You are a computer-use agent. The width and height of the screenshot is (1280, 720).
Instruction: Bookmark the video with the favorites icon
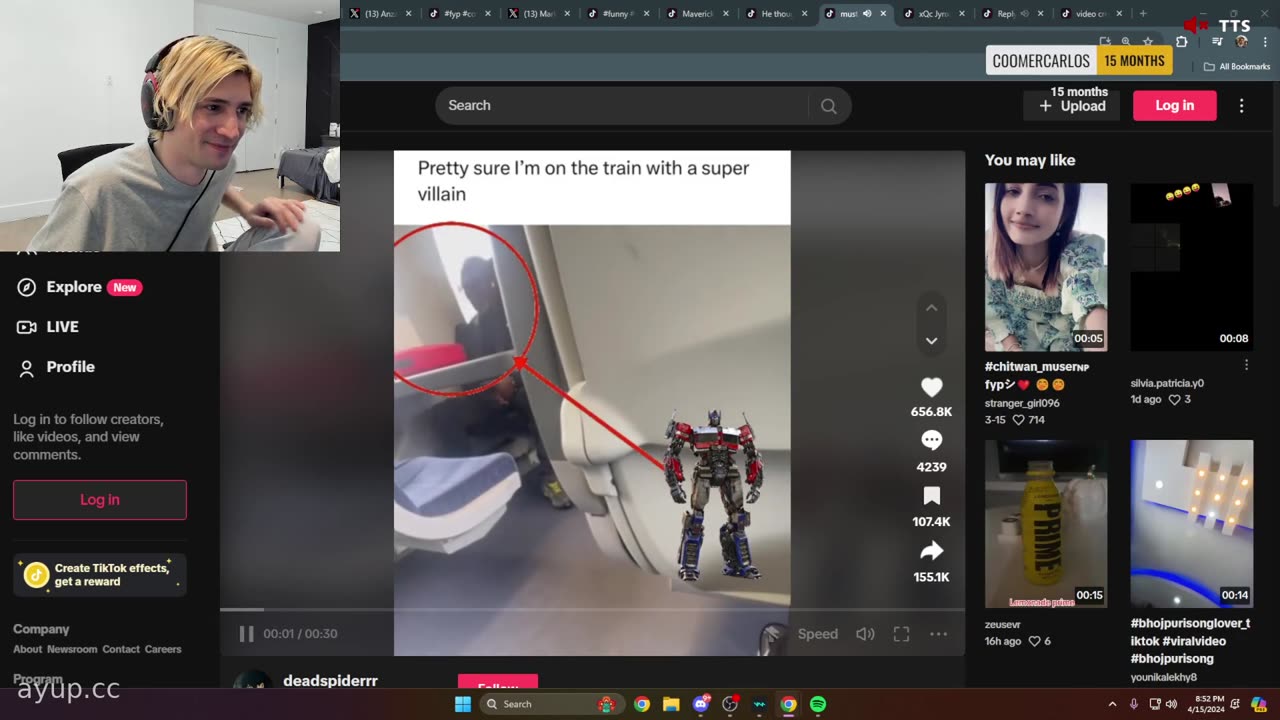tap(931, 496)
